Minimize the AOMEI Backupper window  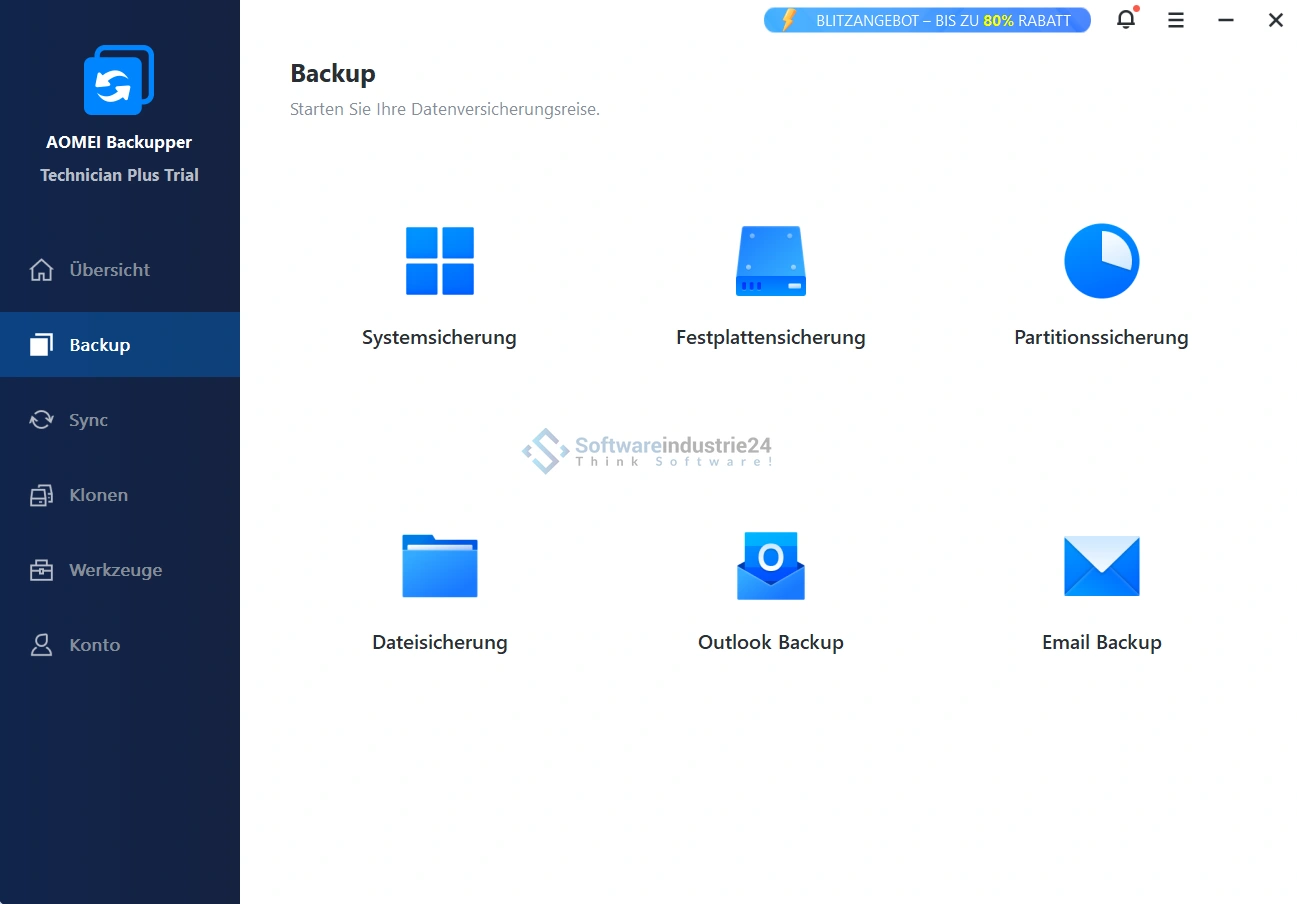coord(1226,20)
